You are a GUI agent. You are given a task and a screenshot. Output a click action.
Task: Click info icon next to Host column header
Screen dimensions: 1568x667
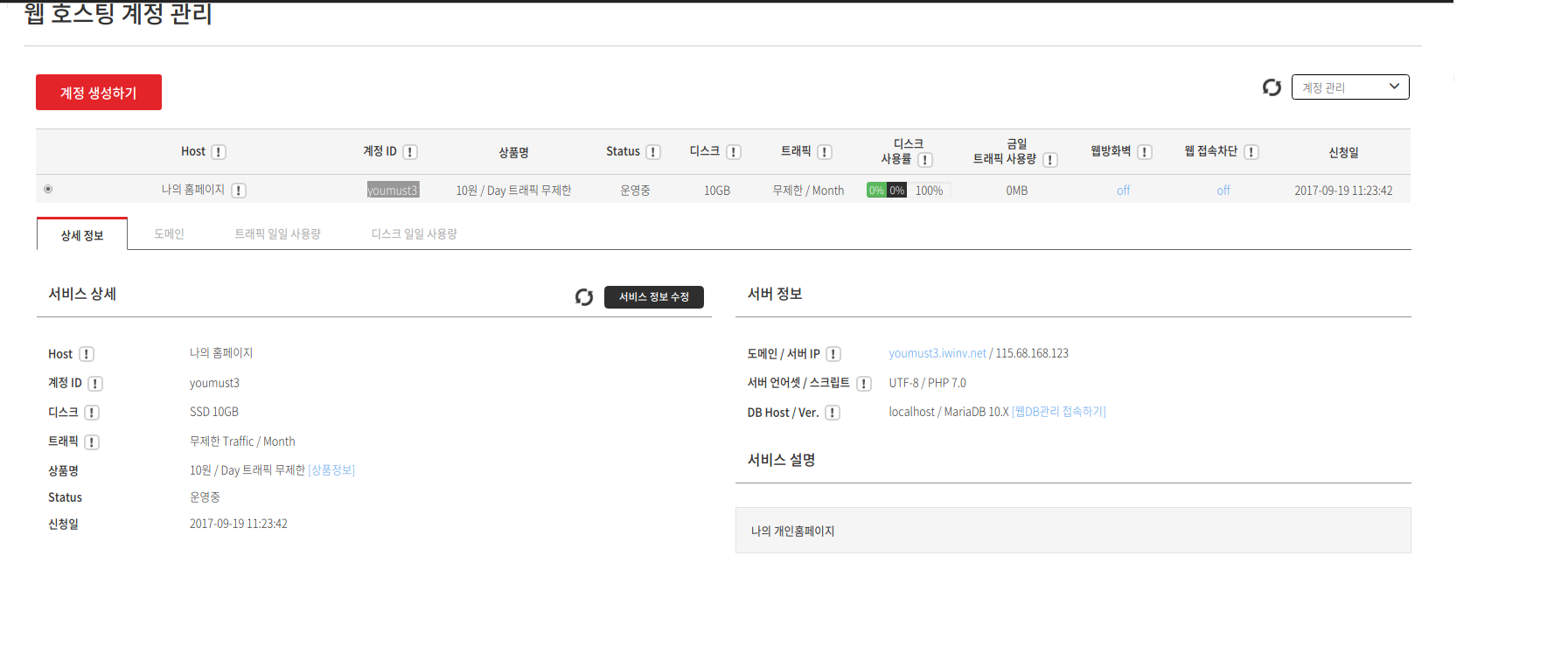[x=219, y=152]
